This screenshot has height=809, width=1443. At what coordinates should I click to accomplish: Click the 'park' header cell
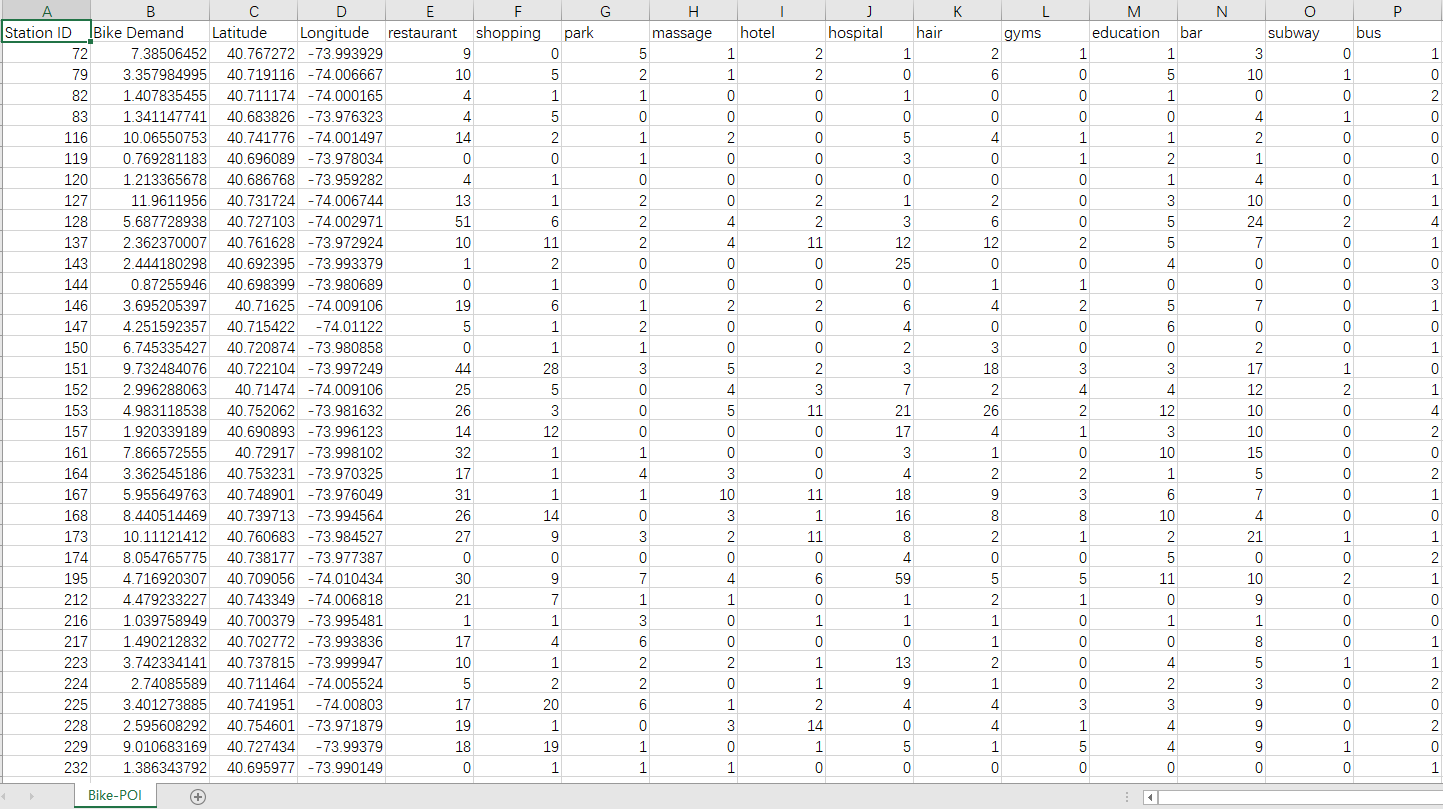(605, 32)
